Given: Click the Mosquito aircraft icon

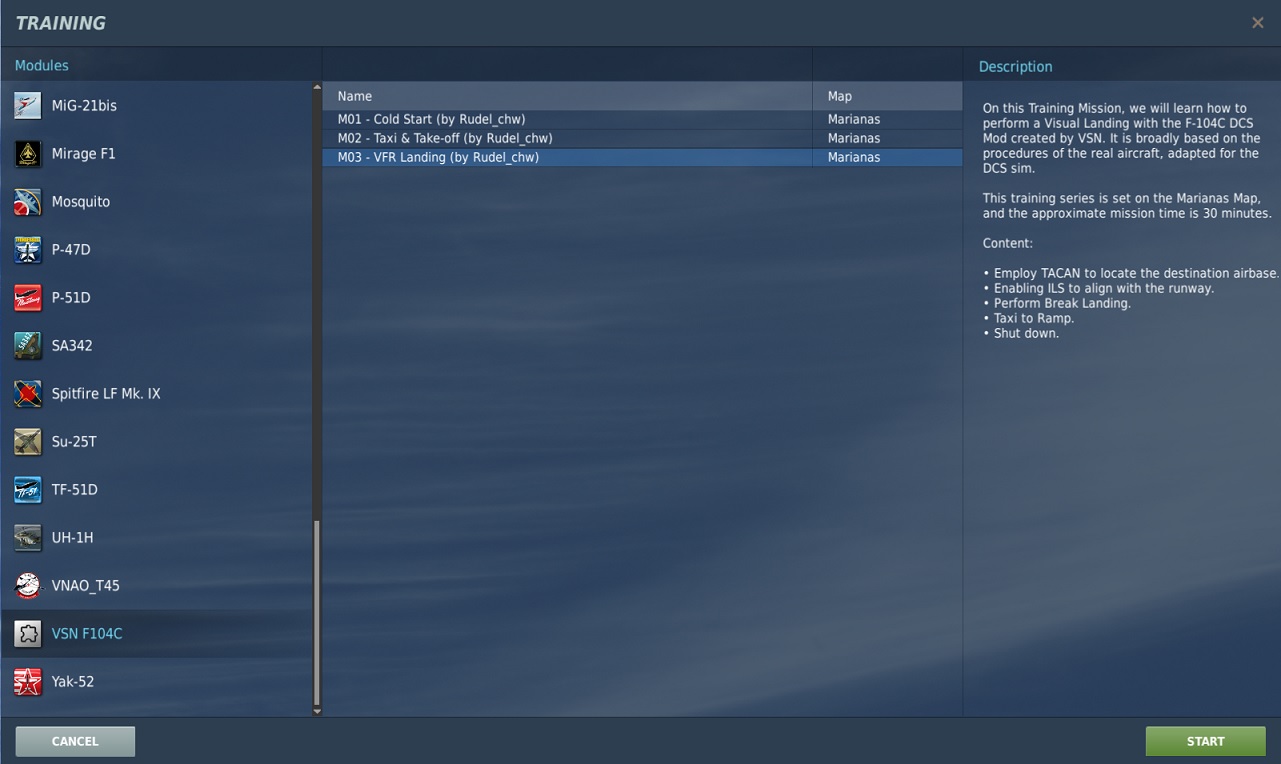Looking at the screenshot, I should tap(28, 202).
